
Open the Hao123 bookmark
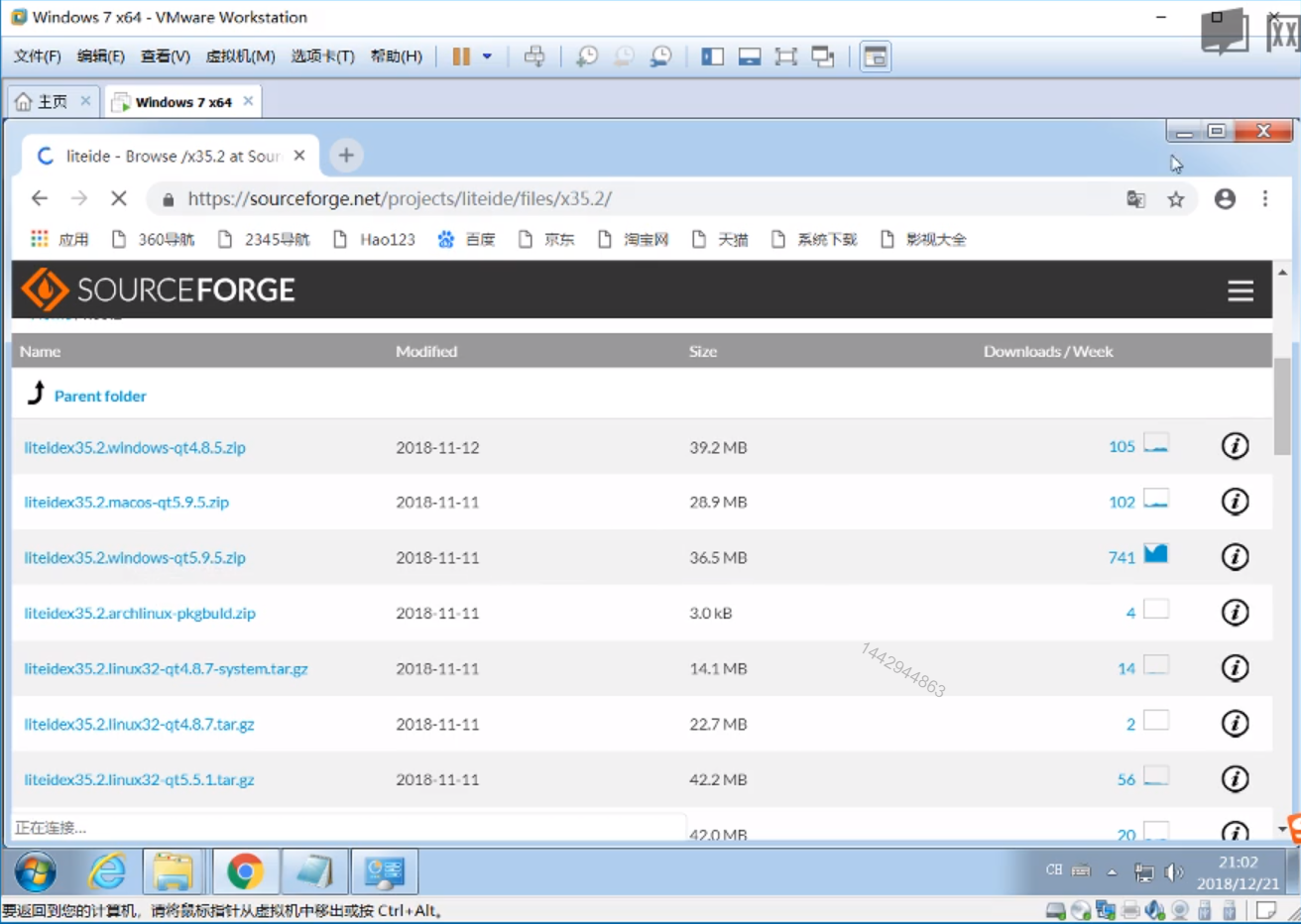387,240
